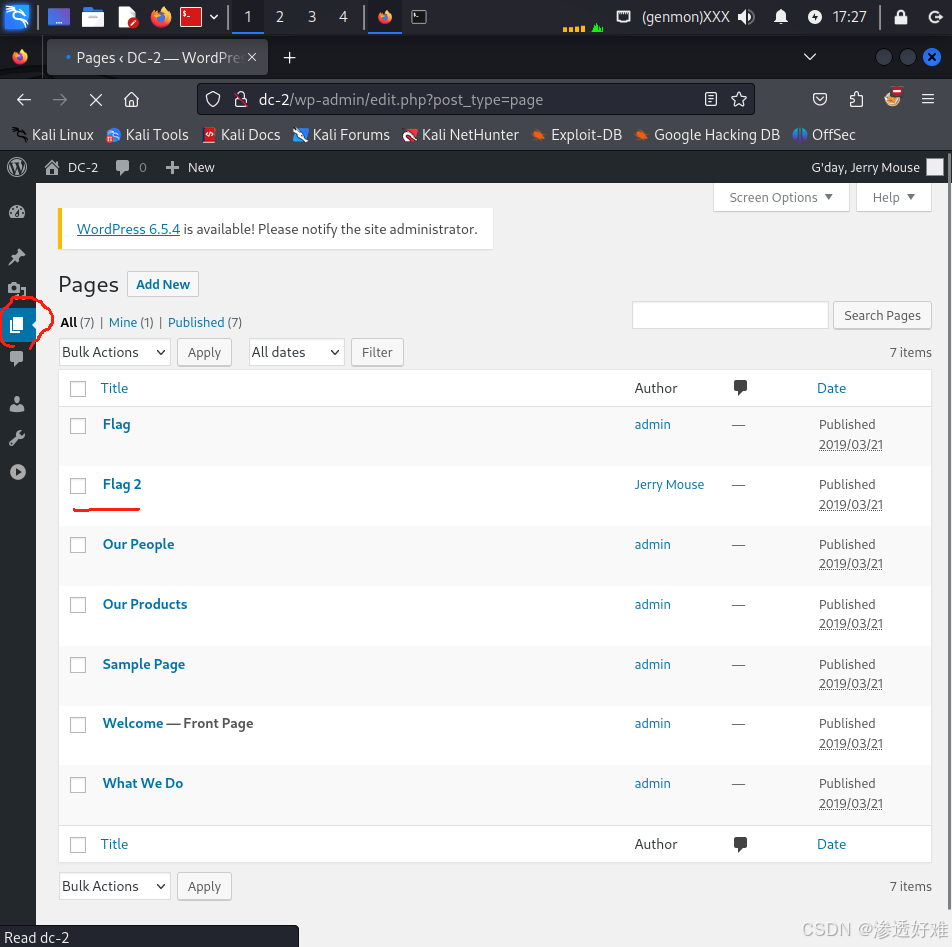Open Media icon in the sidebar
Screen dimensions: 952x947
point(17,289)
